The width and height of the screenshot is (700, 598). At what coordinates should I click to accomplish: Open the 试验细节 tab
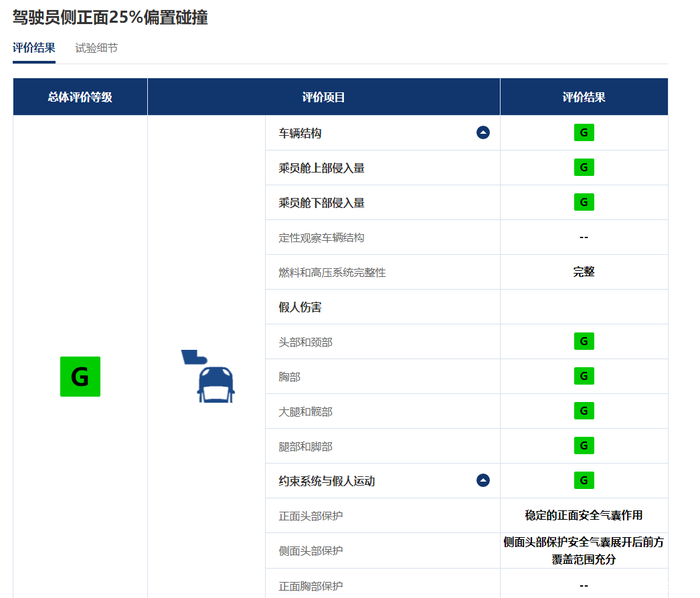point(96,48)
